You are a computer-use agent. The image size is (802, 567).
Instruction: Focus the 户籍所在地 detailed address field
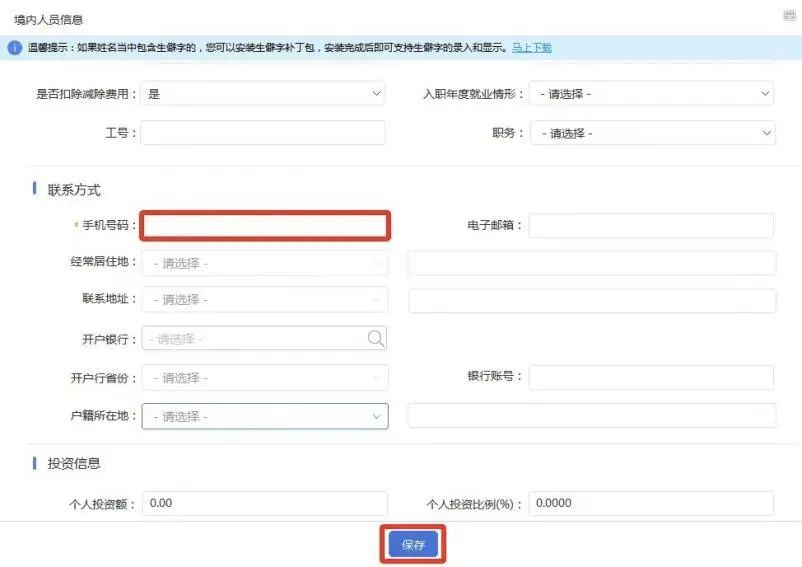click(592, 415)
